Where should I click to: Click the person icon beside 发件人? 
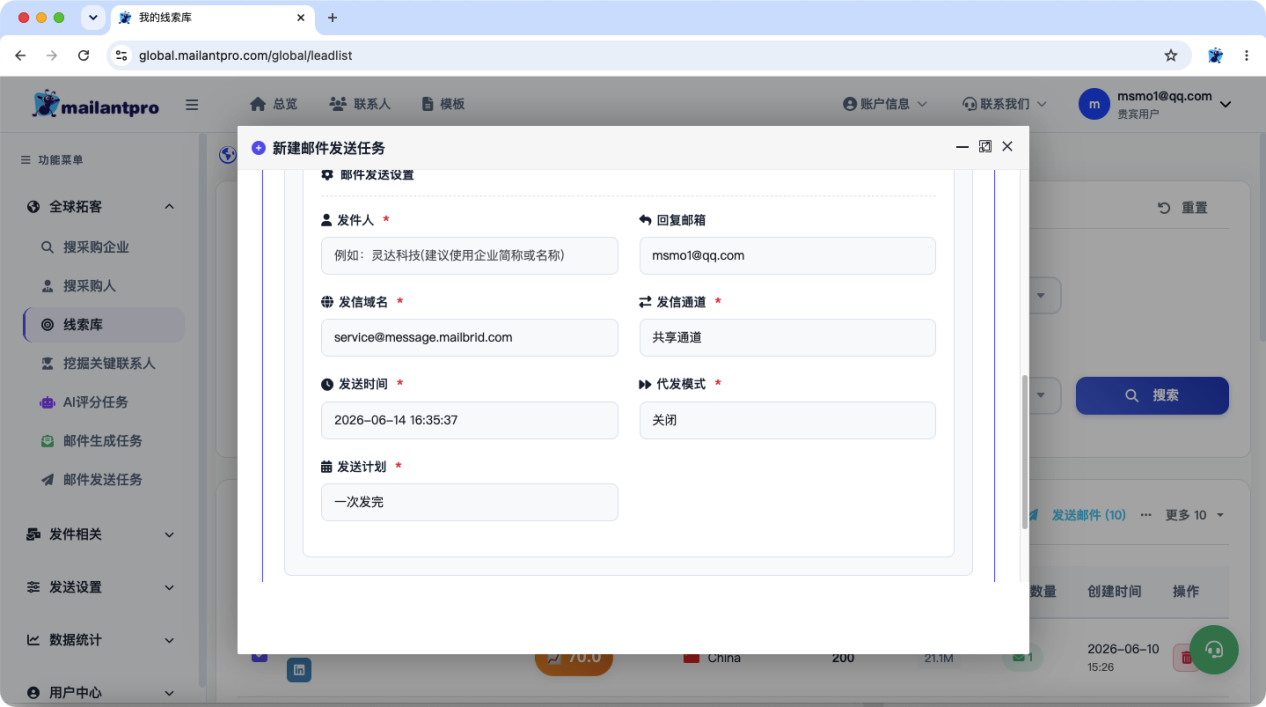pos(326,220)
